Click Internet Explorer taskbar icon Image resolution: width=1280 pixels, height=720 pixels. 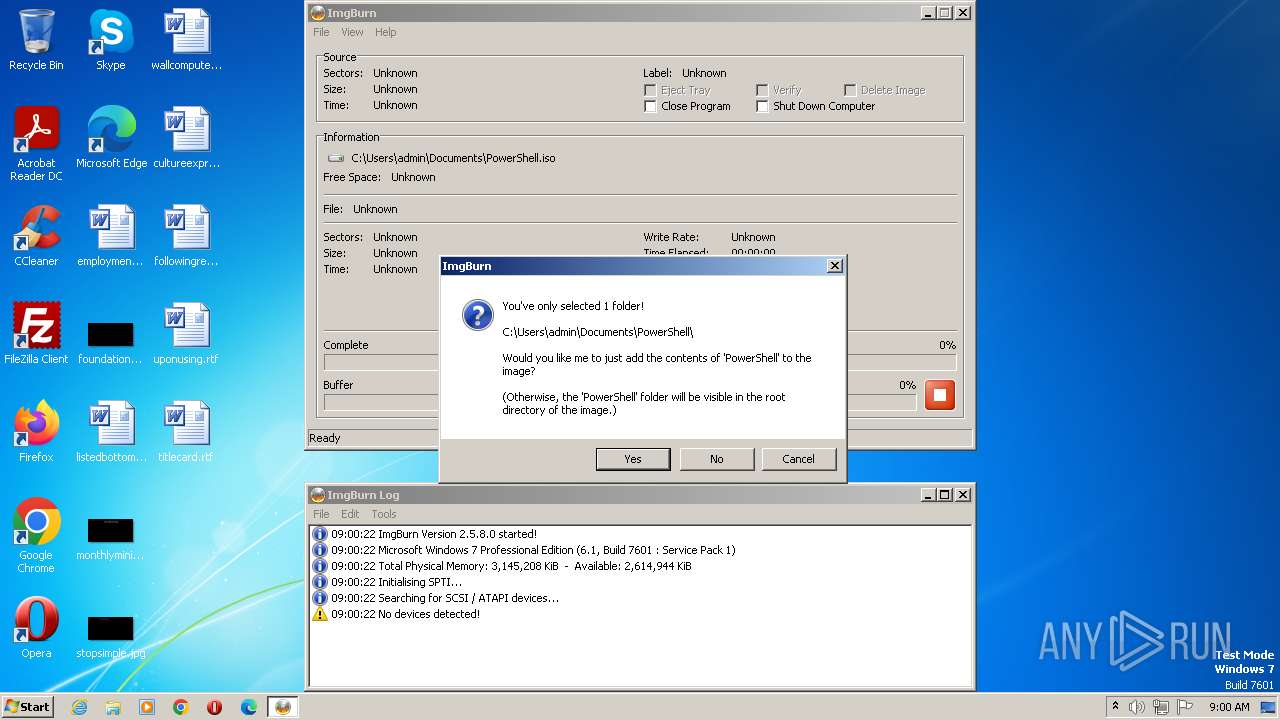(x=79, y=707)
